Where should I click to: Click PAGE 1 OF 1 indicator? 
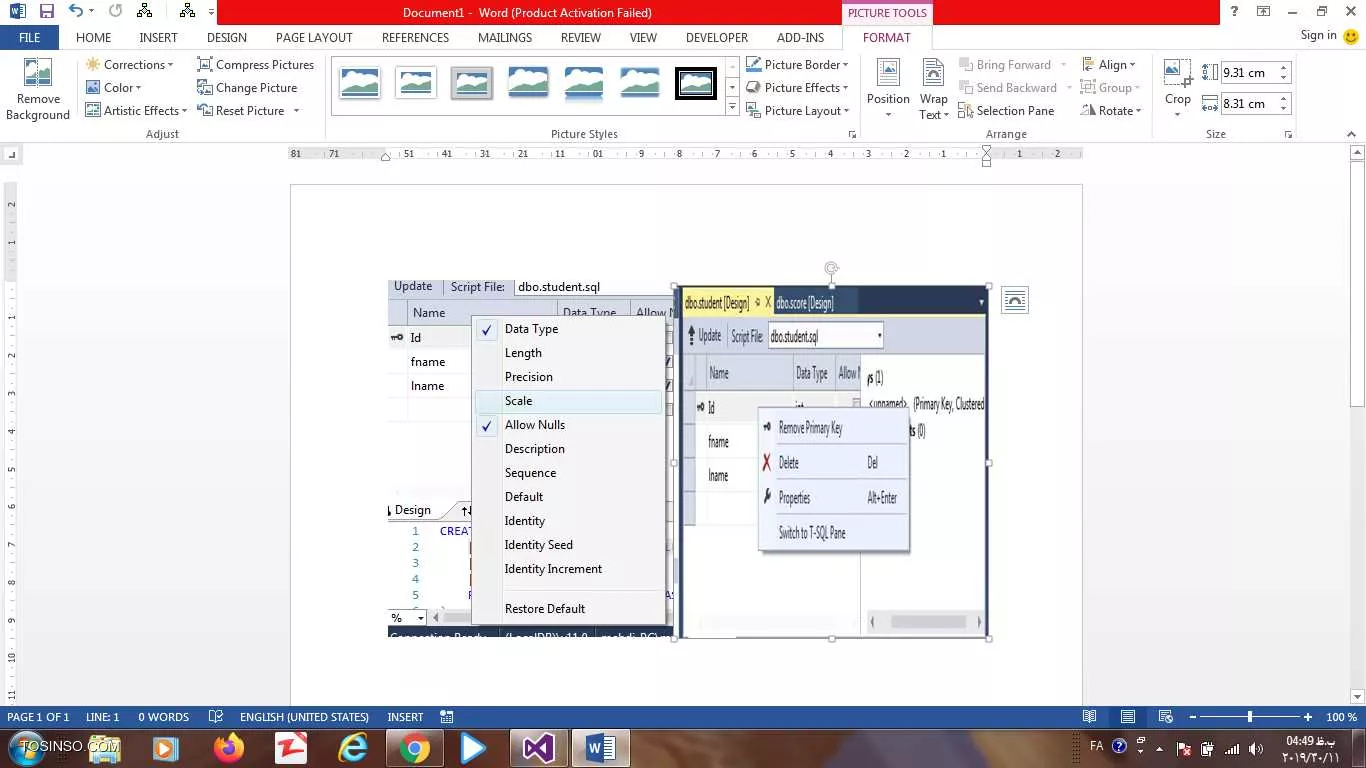pos(38,717)
